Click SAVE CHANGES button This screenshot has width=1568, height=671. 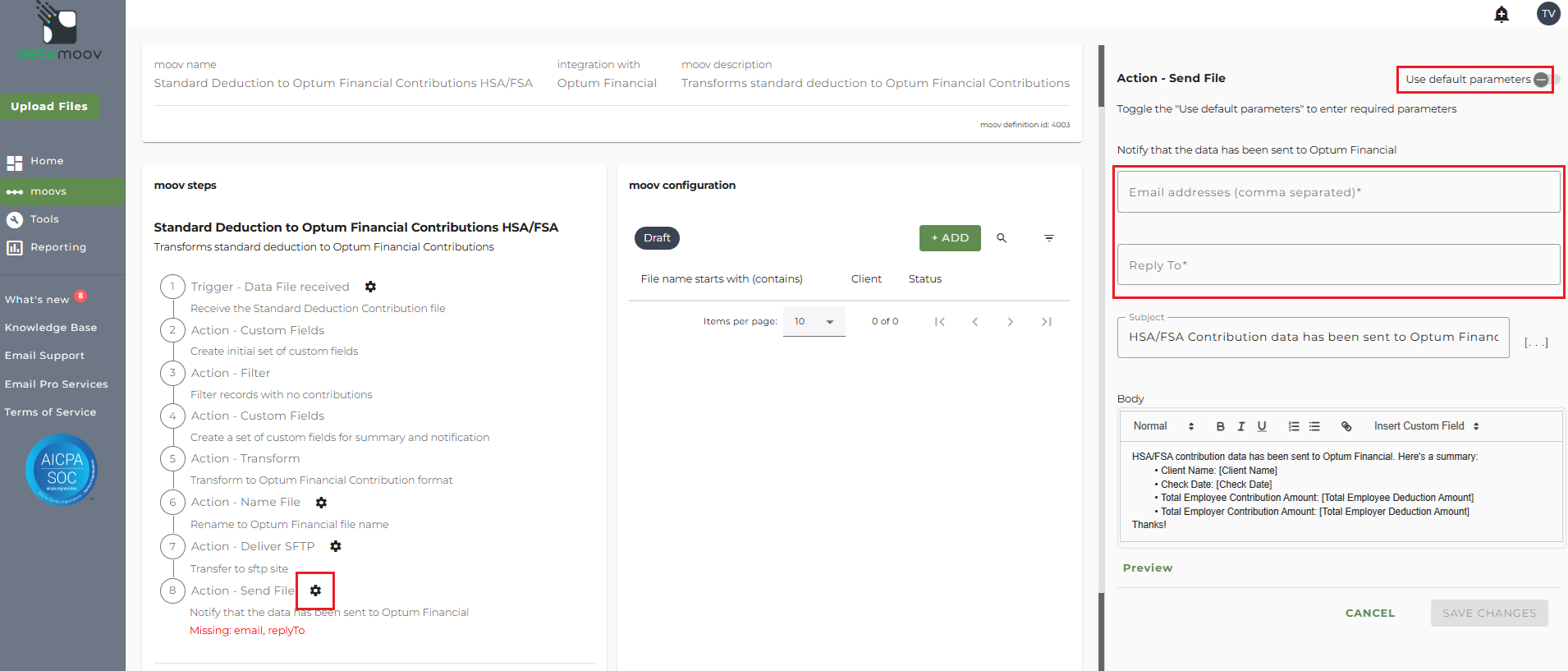click(x=1489, y=614)
